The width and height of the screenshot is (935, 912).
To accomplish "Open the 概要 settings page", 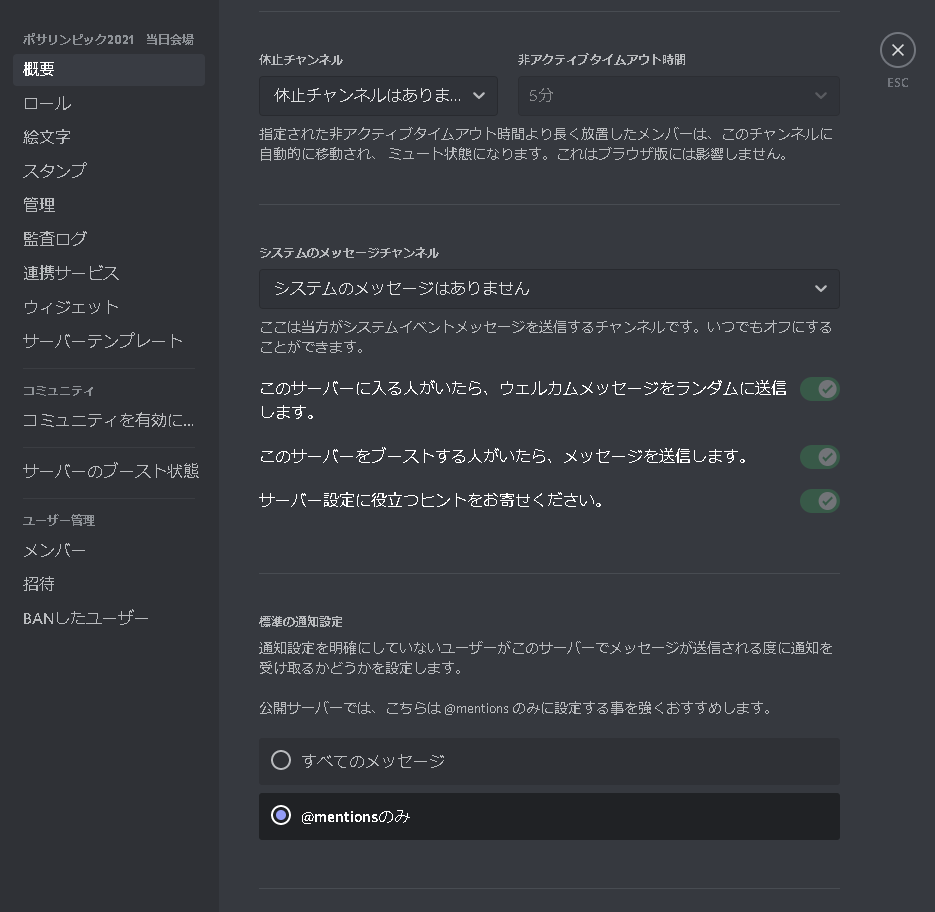I will [x=109, y=70].
